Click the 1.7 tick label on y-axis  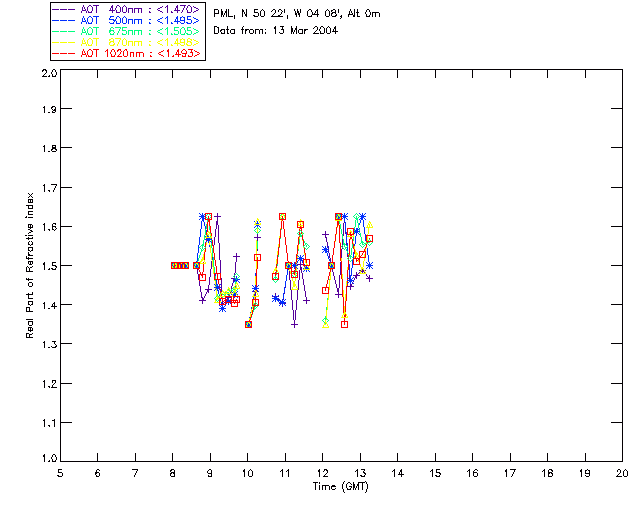coord(49,188)
